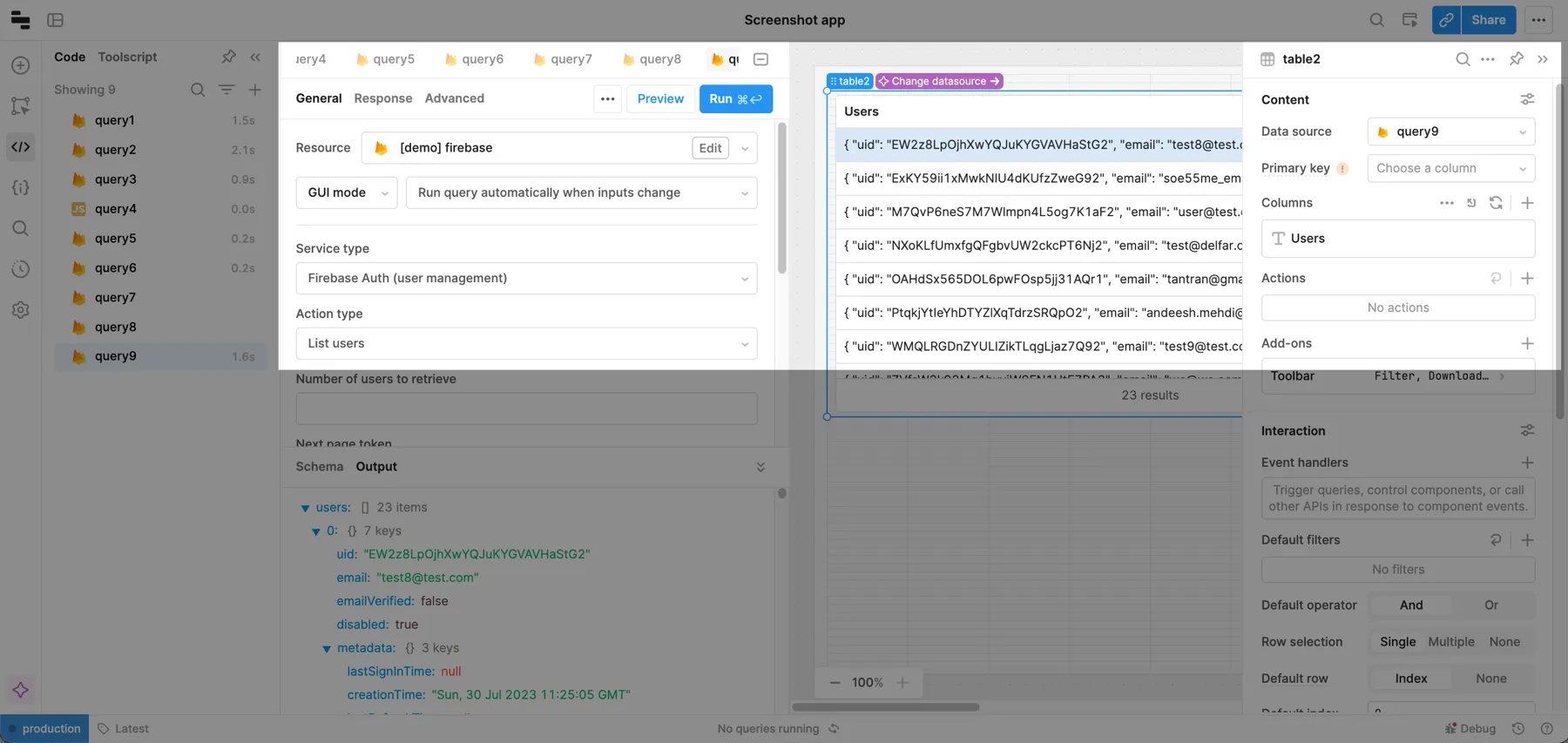Viewport: 1568px width, 743px height.
Task: Set Row selection to Single
Action: point(1397,642)
